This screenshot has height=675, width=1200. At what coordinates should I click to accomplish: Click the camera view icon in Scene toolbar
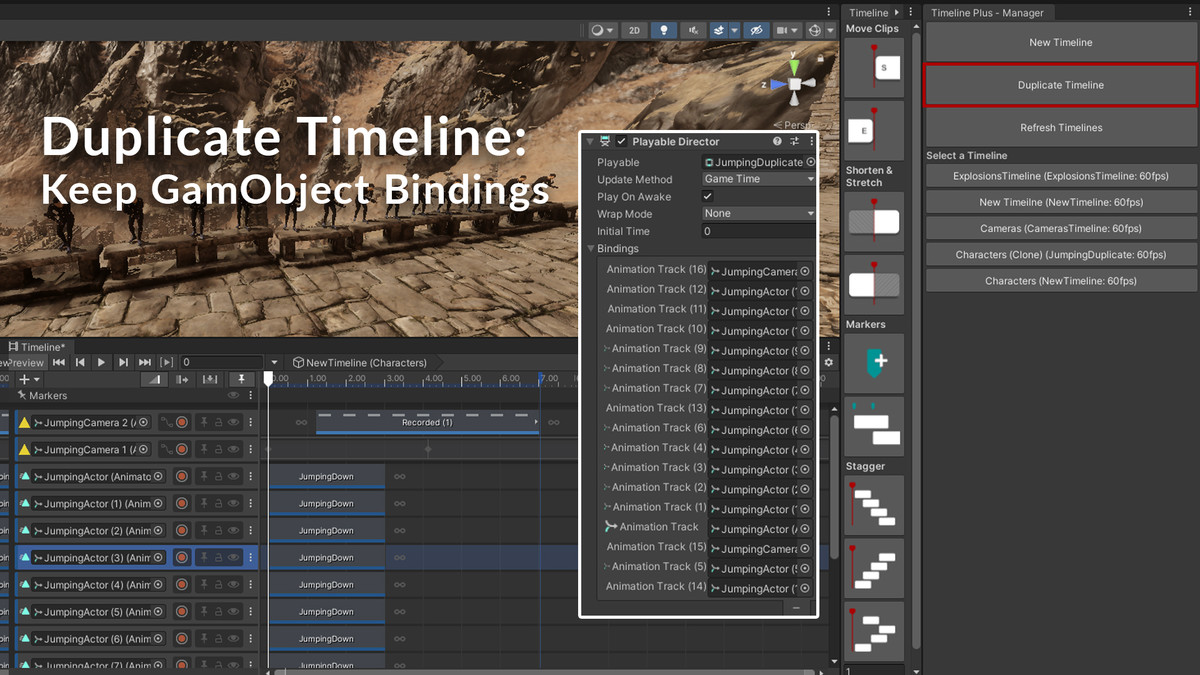tap(784, 30)
